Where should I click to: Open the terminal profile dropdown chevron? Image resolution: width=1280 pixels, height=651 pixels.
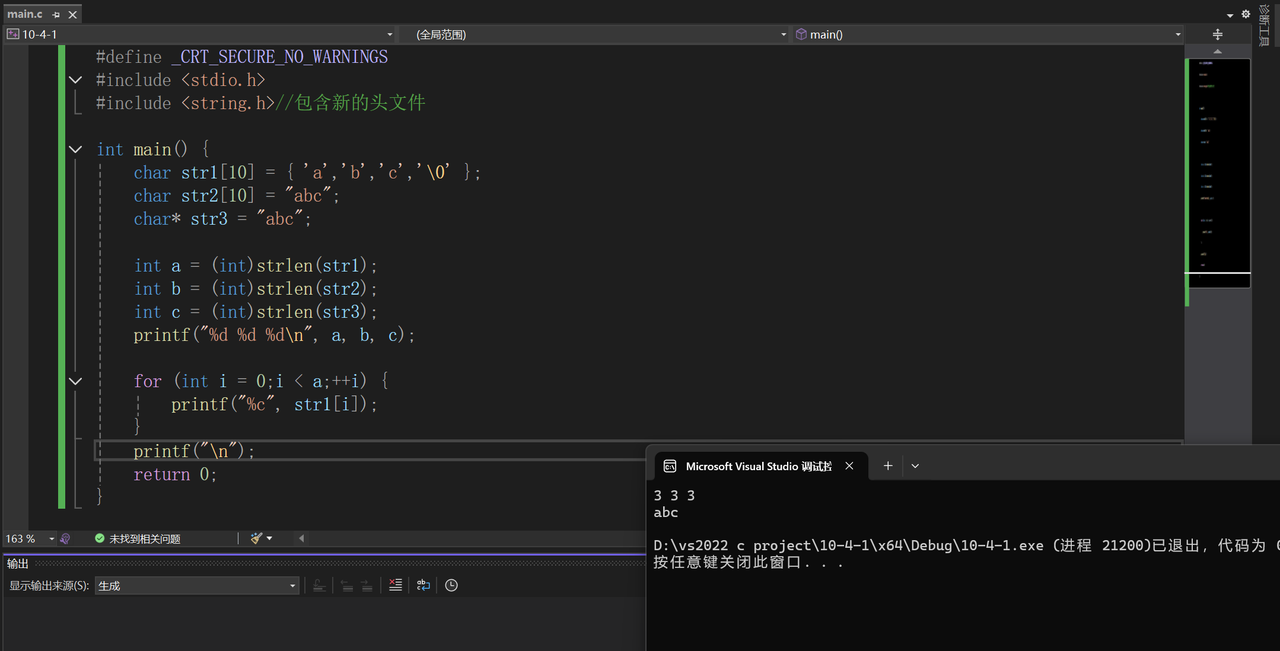click(x=915, y=466)
